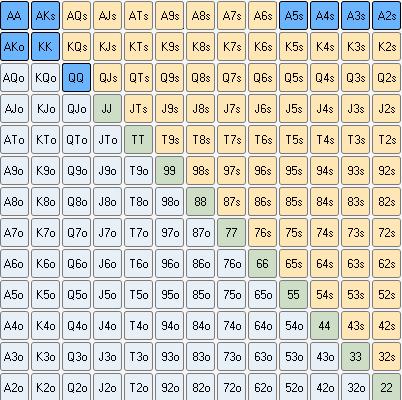This screenshot has width=402, height=400.
Task: Select the KQo offsuit cell
Action: point(45,77)
